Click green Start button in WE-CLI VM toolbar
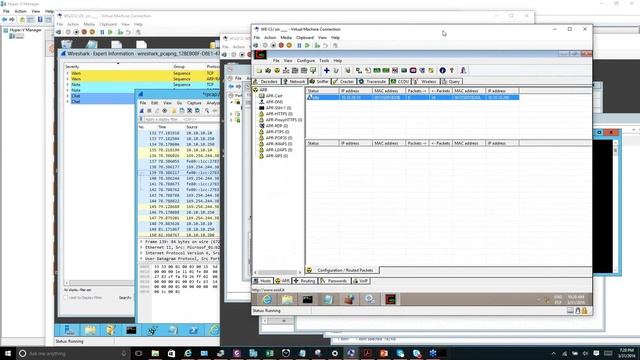640x360 pixels. coord(307,45)
